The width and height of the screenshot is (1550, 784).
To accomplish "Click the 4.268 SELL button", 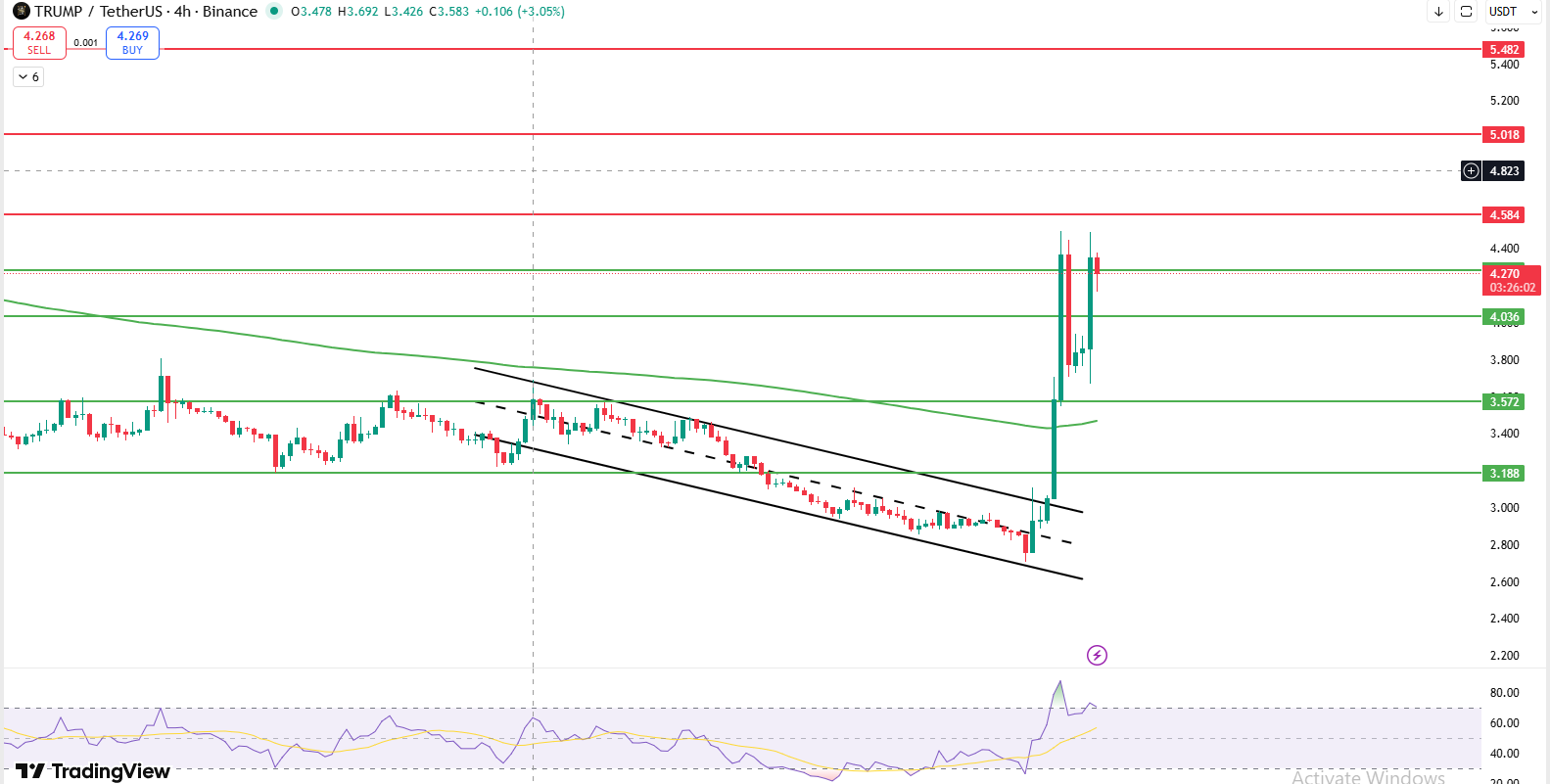I will (39, 43).
